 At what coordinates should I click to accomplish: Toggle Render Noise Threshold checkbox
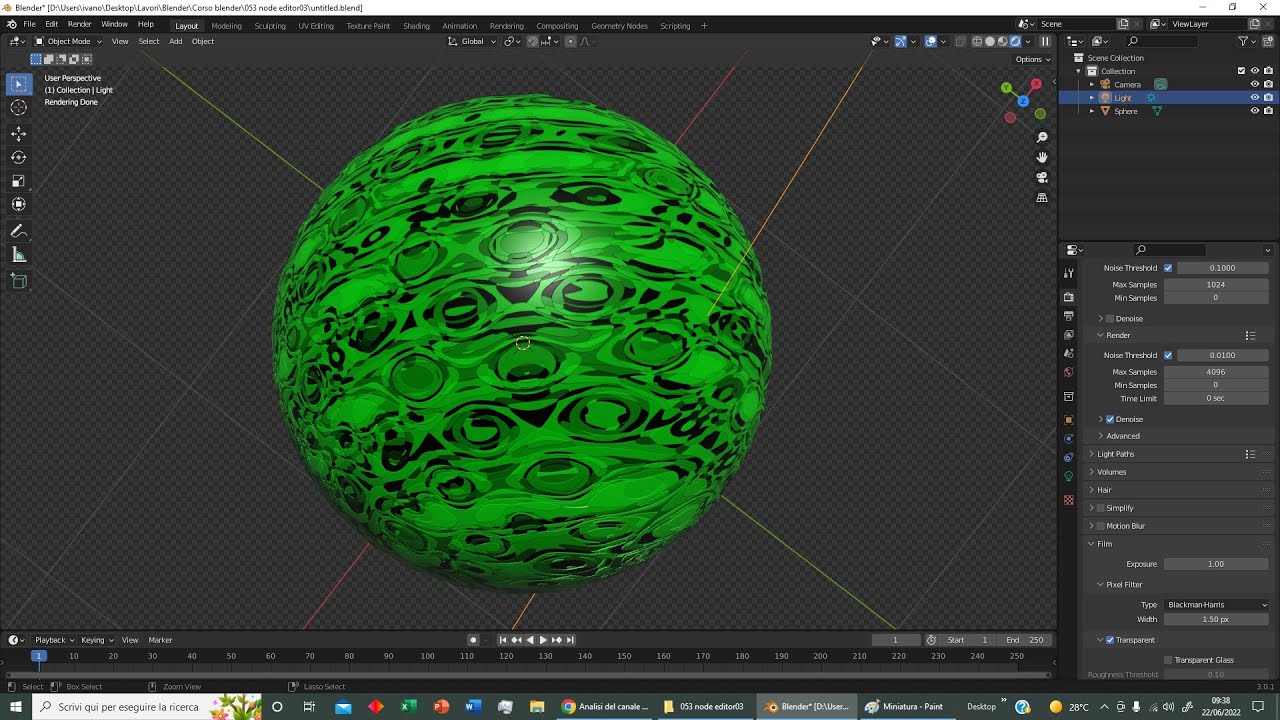[1168, 355]
